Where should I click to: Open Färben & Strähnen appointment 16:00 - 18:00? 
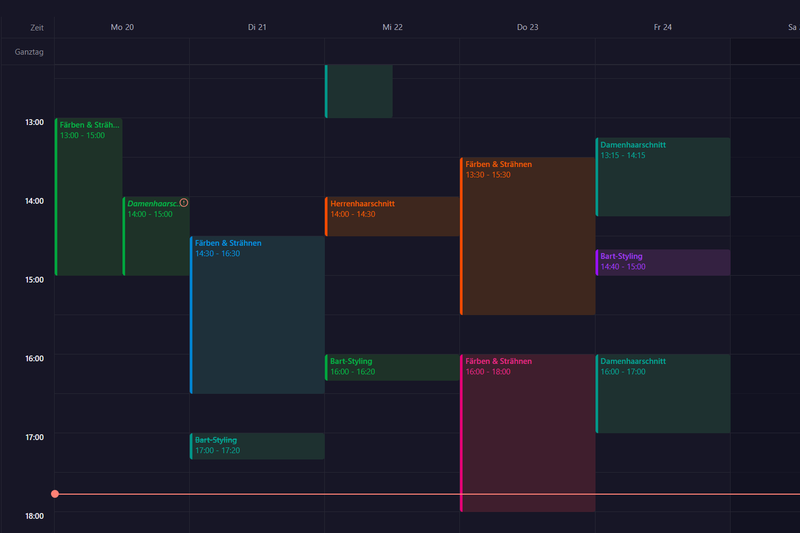(528, 433)
